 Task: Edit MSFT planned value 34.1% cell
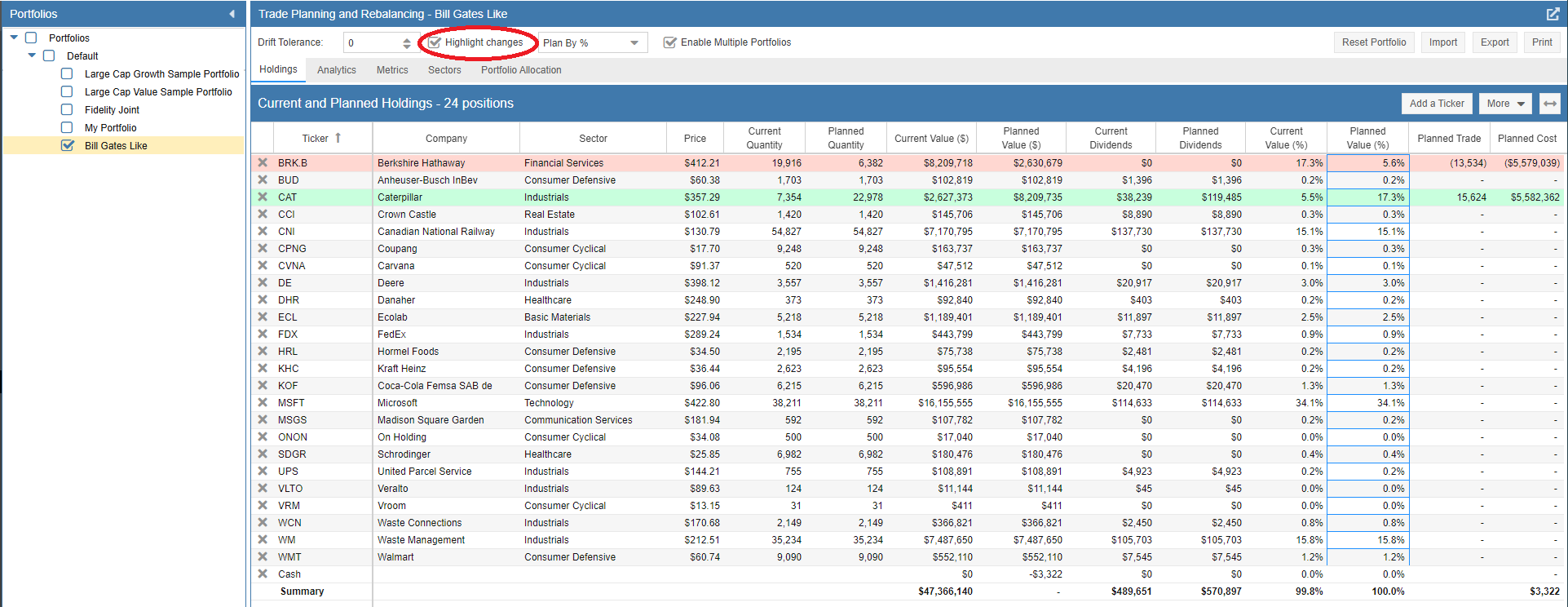click(1367, 403)
